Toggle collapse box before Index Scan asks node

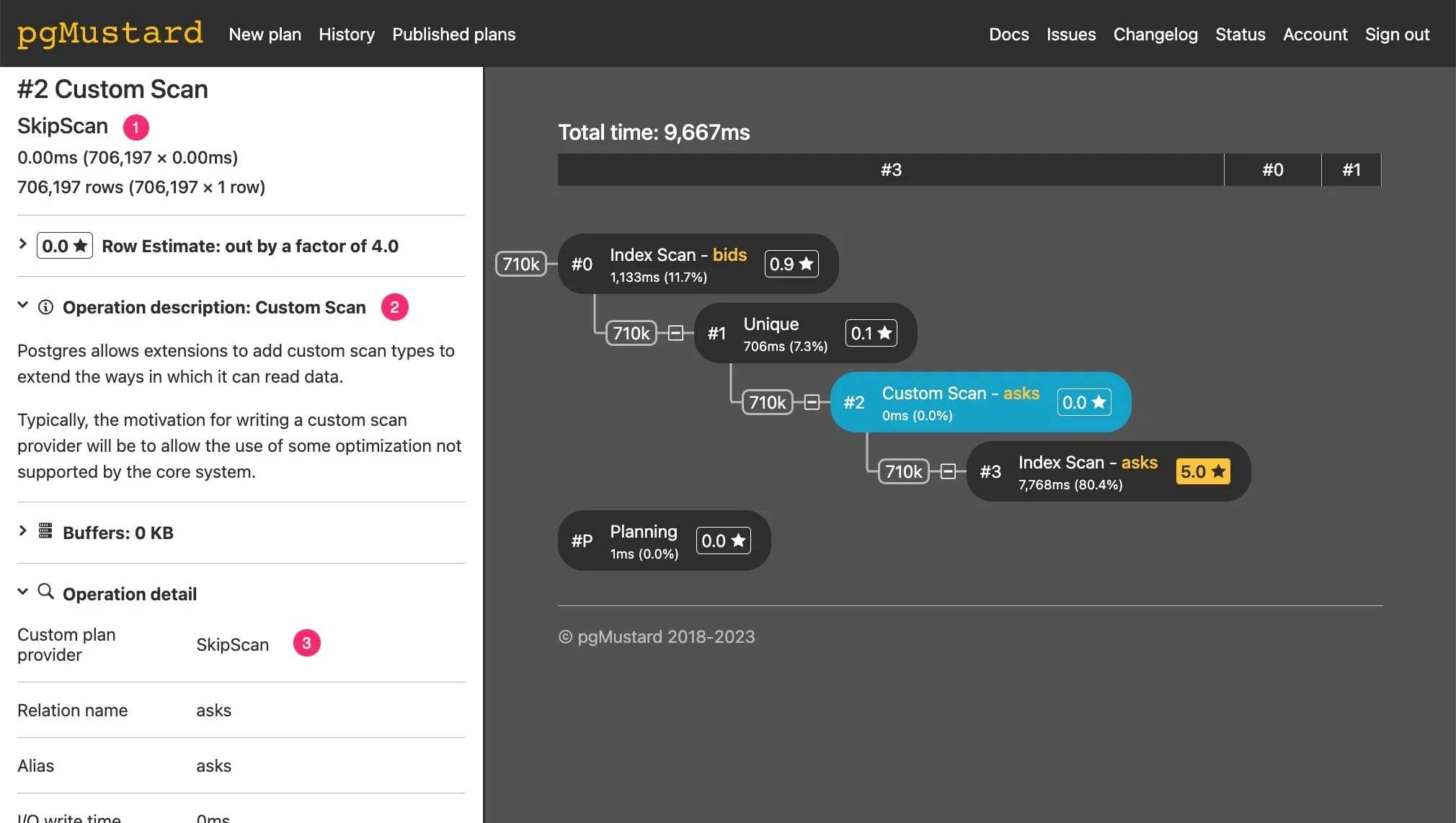[948, 471]
